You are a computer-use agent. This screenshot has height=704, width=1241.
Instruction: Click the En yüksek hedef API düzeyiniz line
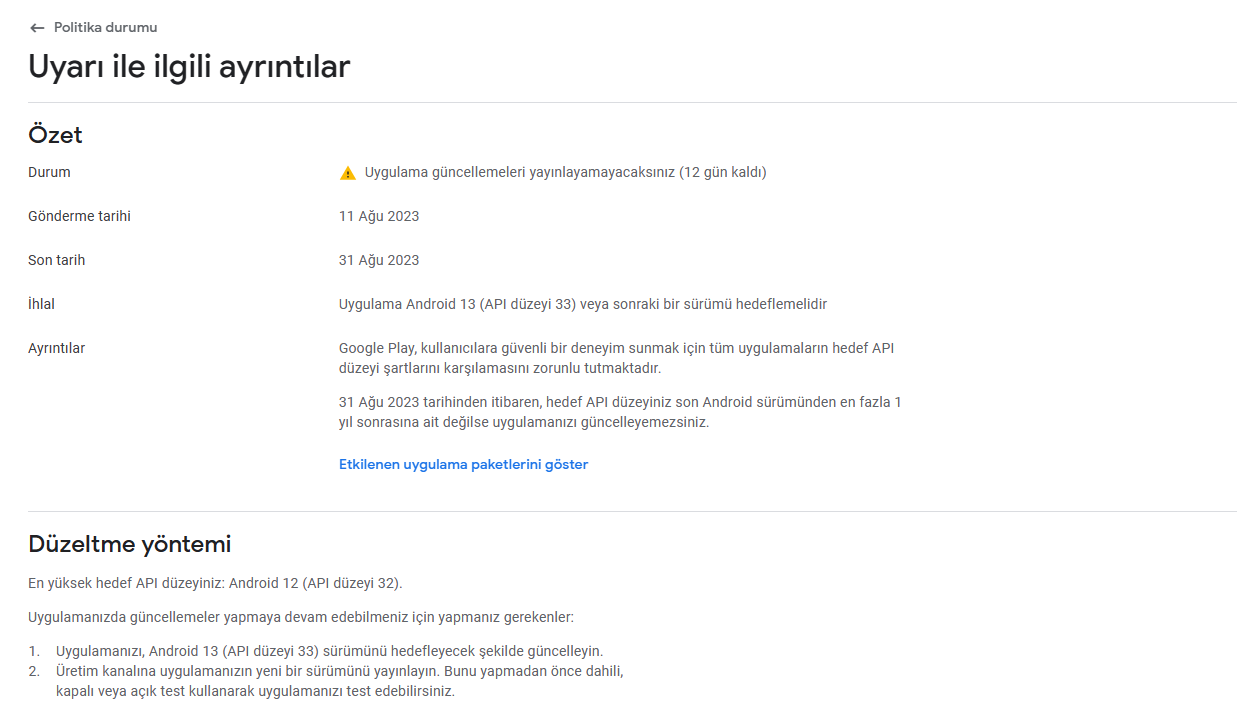[x=215, y=583]
